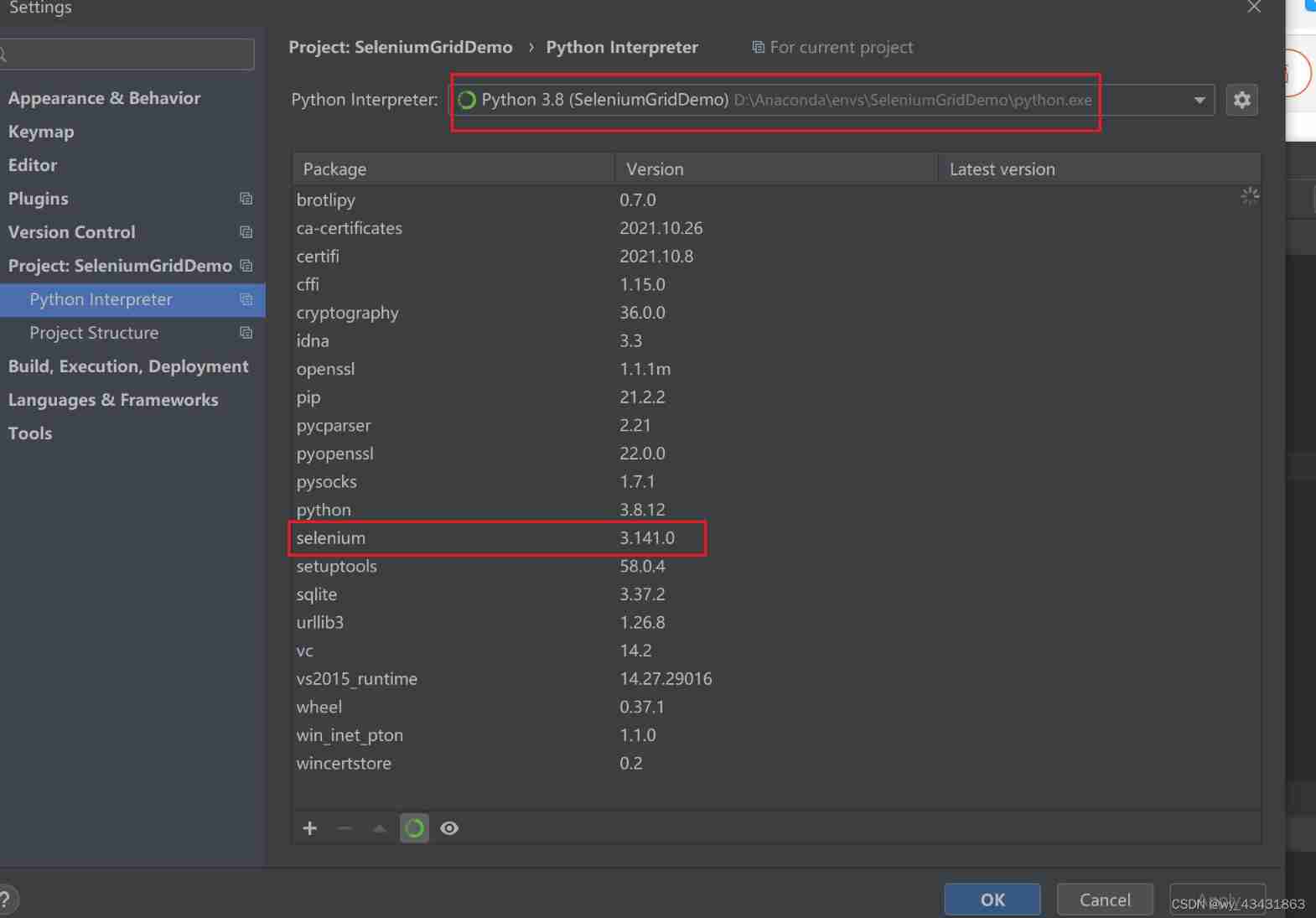Toggle the eye icon for early releases
The image size is (1316, 918).
[x=449, y=828]
